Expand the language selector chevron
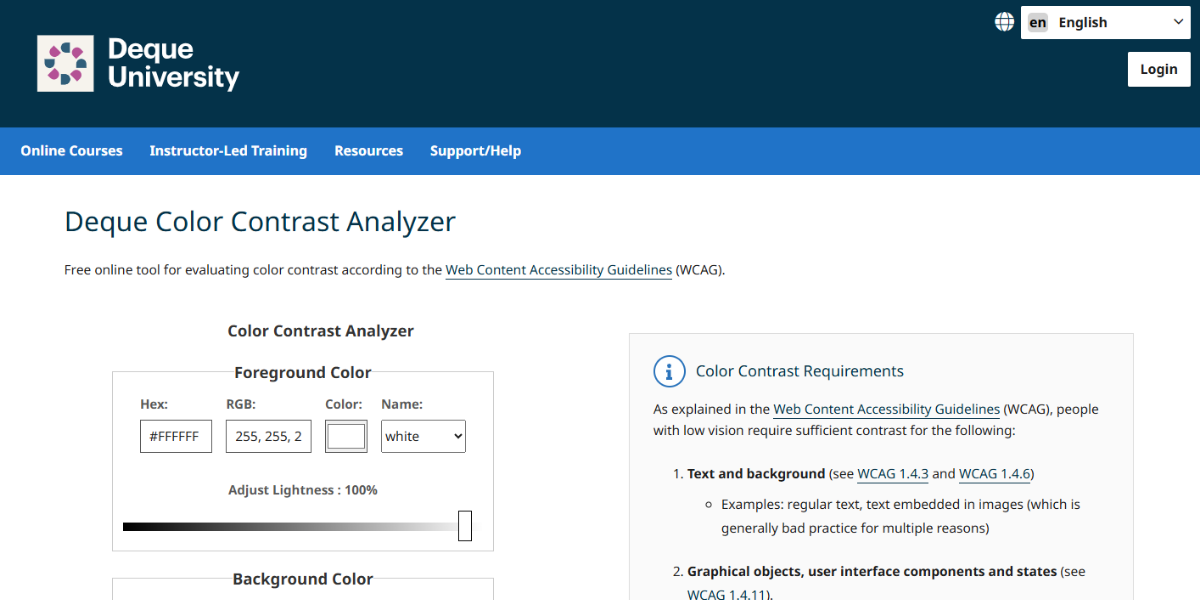The width and height of the screenshot is (1200, 600). (x=1178, y=21)
